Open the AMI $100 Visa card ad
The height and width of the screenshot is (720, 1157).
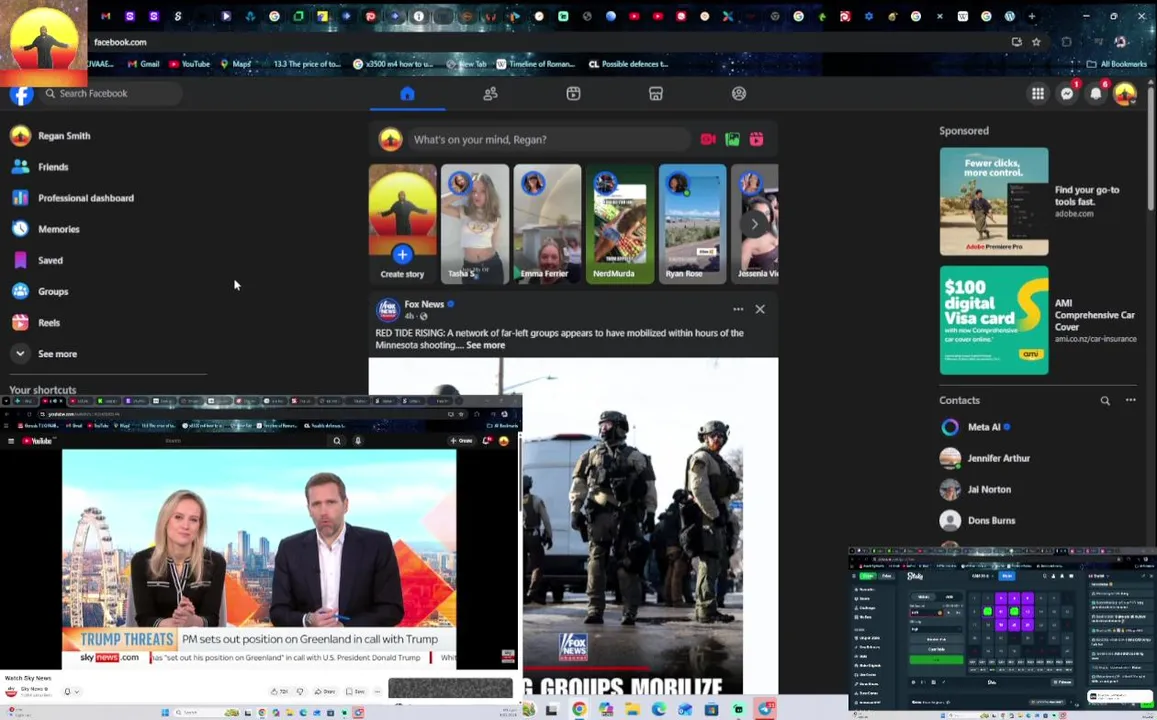pyautogui.click(x=993, y=320)
